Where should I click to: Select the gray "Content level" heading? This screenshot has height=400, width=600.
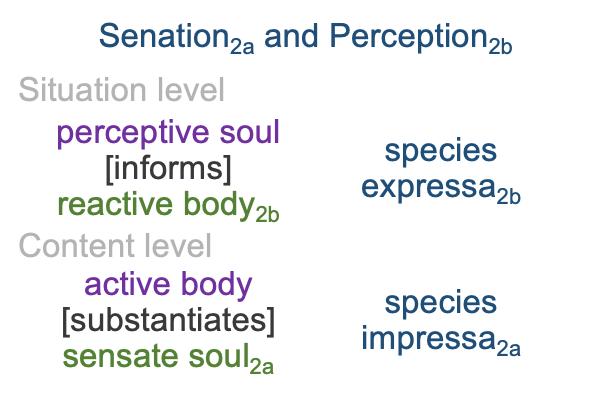coord(115,246)
